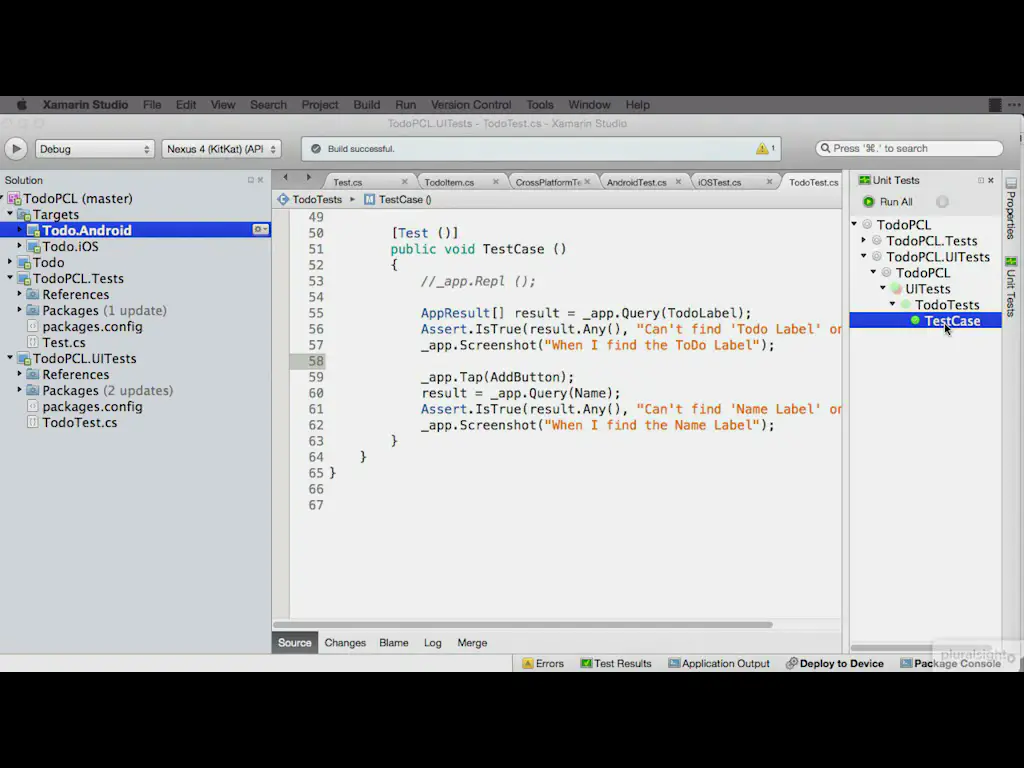The image size is (1024, 768).
Task: Switch to the Log view tab
Action: (x=432, y=643)
